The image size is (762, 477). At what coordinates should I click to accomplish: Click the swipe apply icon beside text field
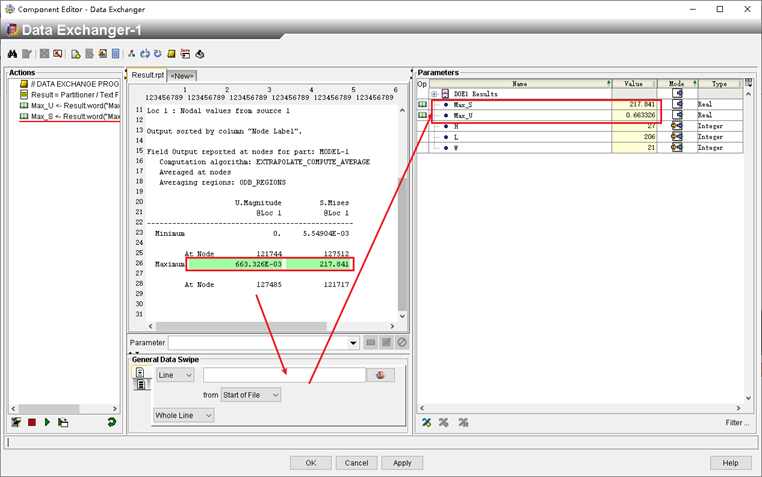[x=380, y=375]
